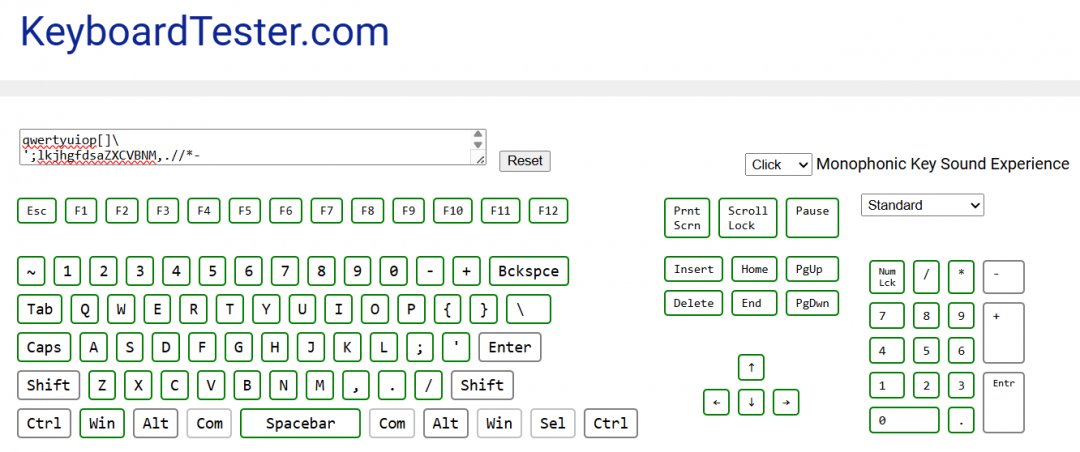This screenshot has height=452, width=1080.
Task: Click the tilde key on keyboard
Action: pos(31,271)
